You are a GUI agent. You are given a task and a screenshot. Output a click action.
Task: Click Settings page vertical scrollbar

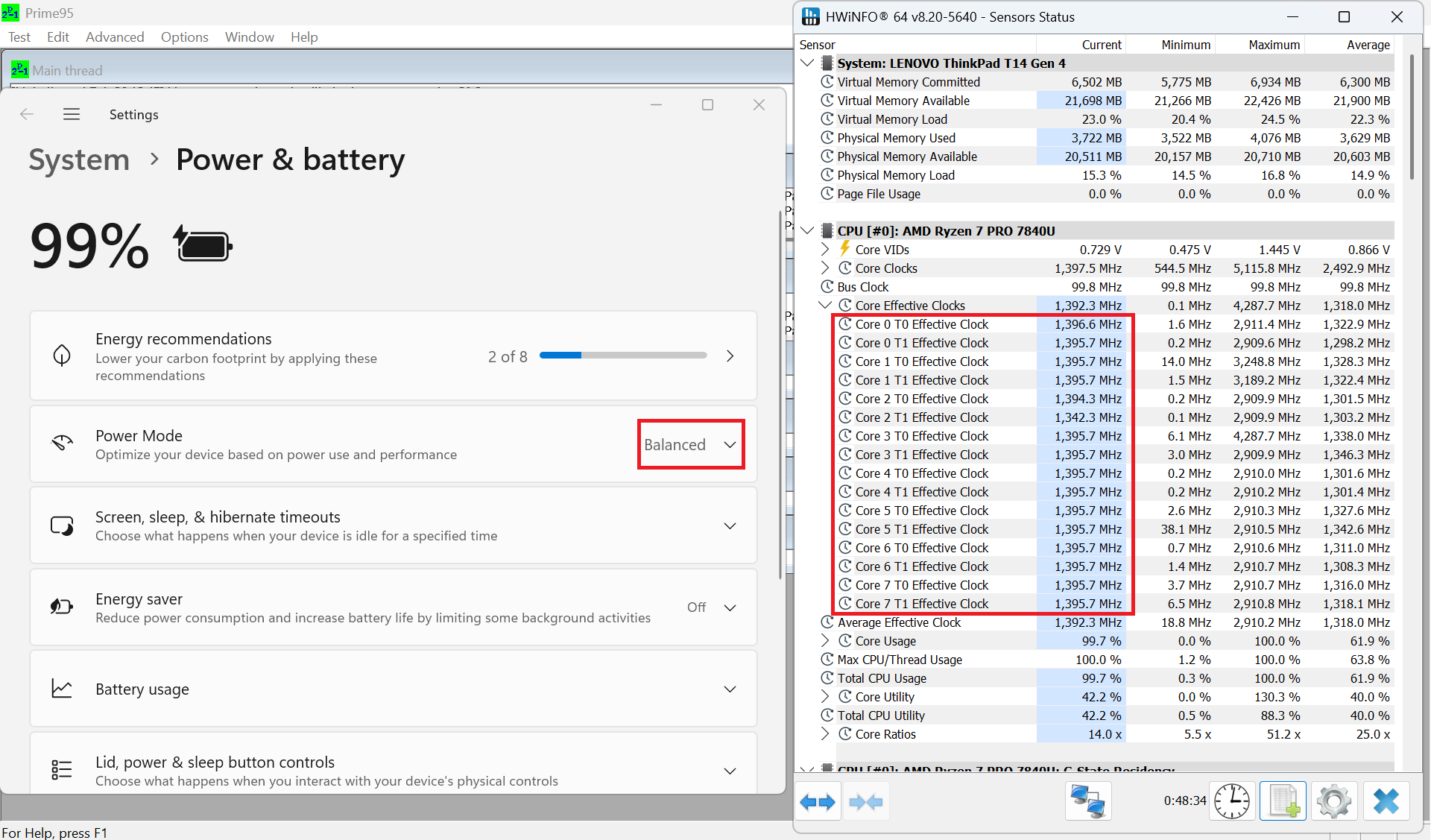point(780,394)
